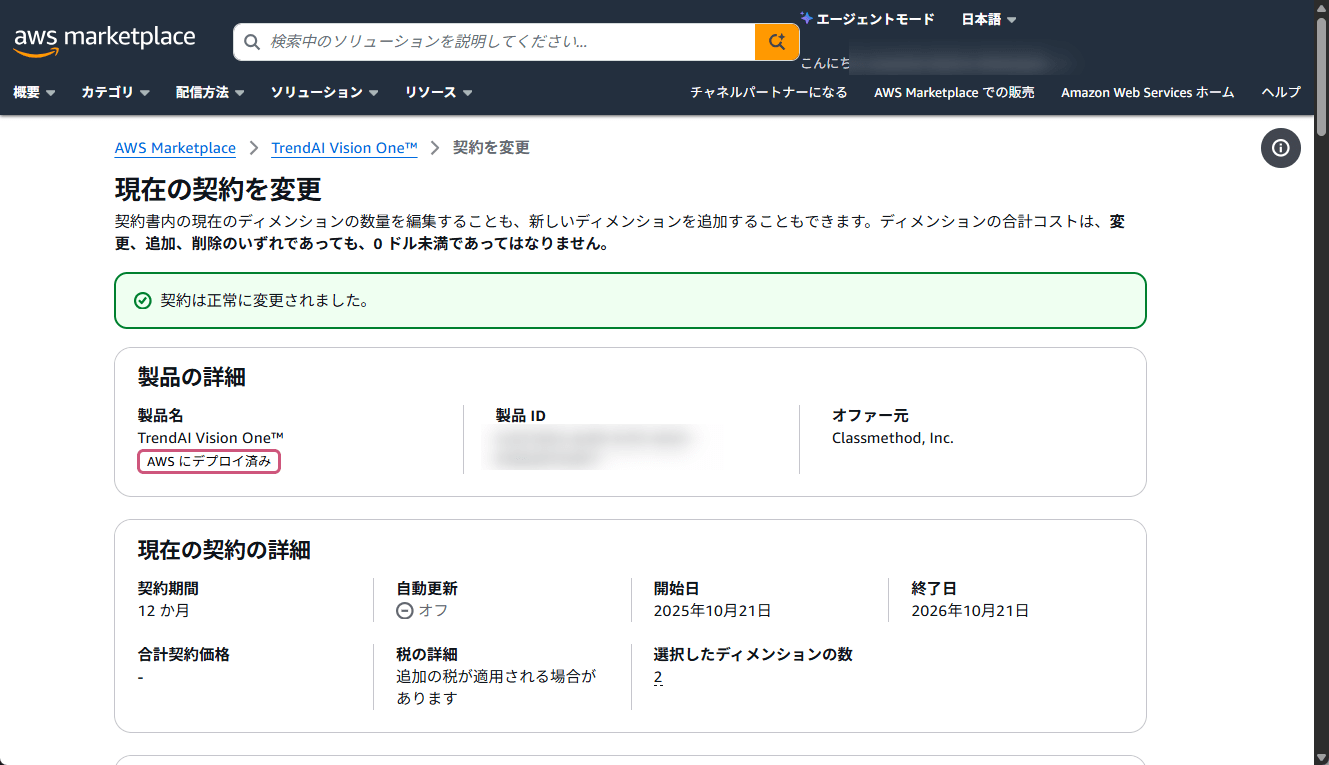Go to Amazon Web Services ホーム
The image size is (1329, 765).
pyautogui.click(x=1147, y=92)
